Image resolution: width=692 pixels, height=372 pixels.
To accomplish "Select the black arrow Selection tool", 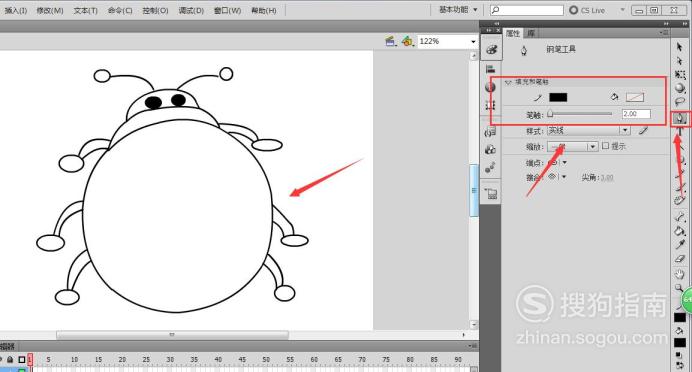I will [679, 47].
